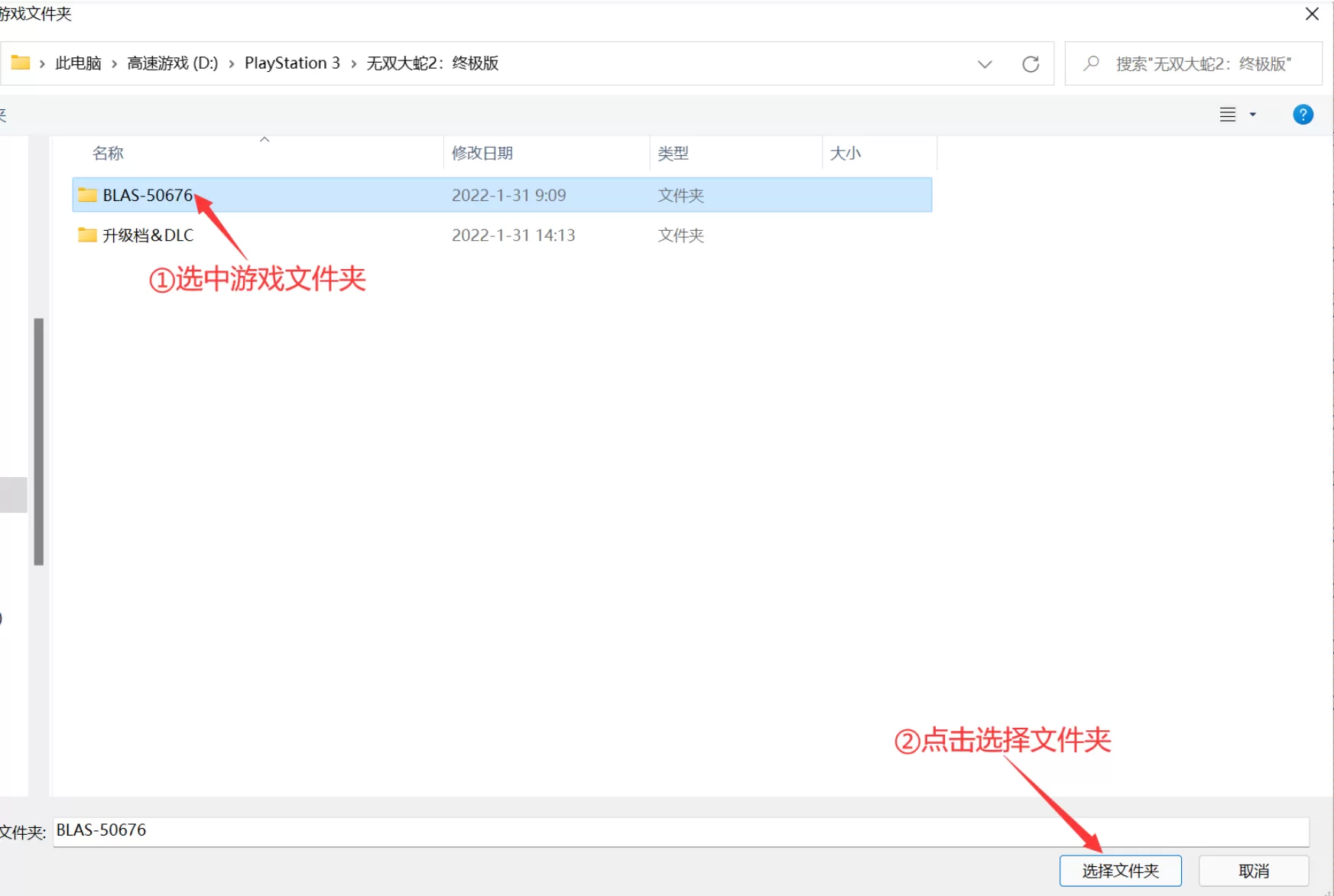This screenshot has height=896, width=1334.
Task: Sort by 修改日期 column header
Action: 482,153
